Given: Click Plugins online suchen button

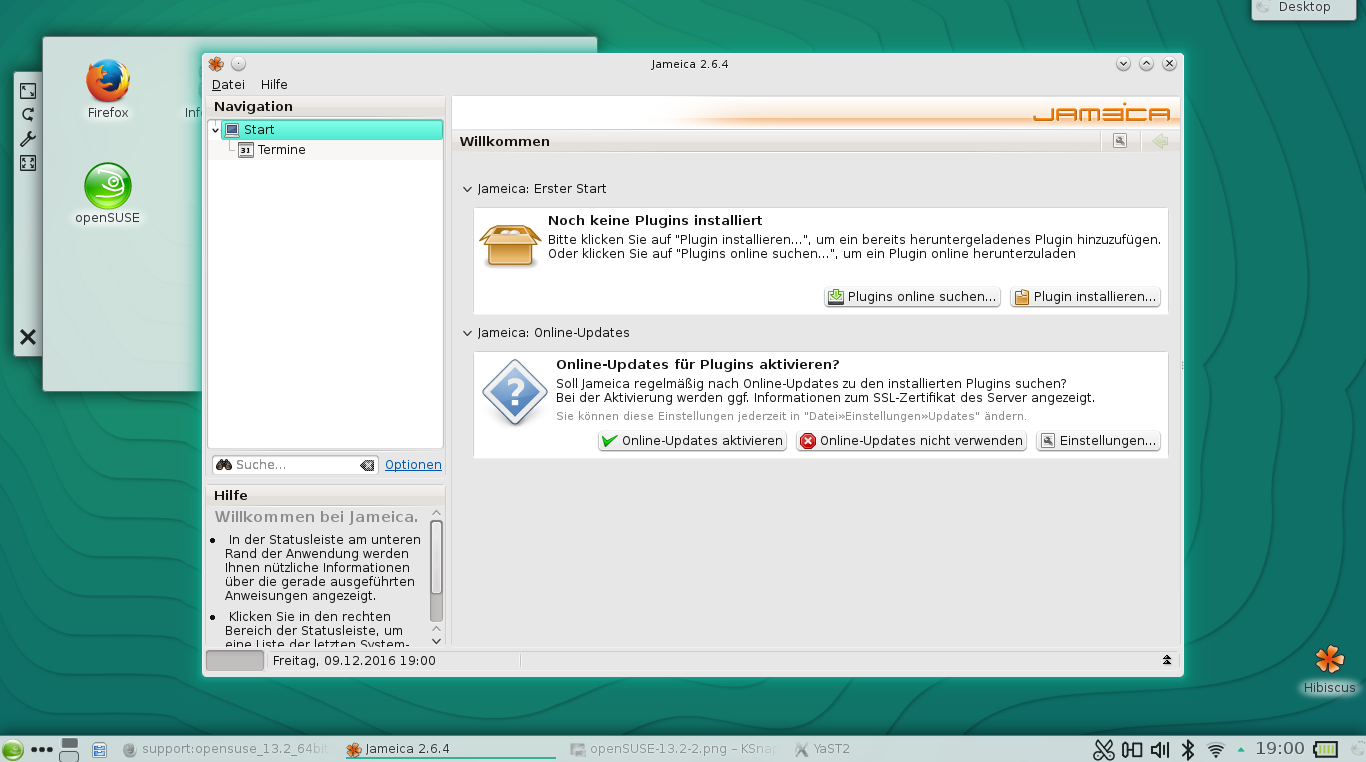Looking at the screenshot, I should tap(912, 297).
